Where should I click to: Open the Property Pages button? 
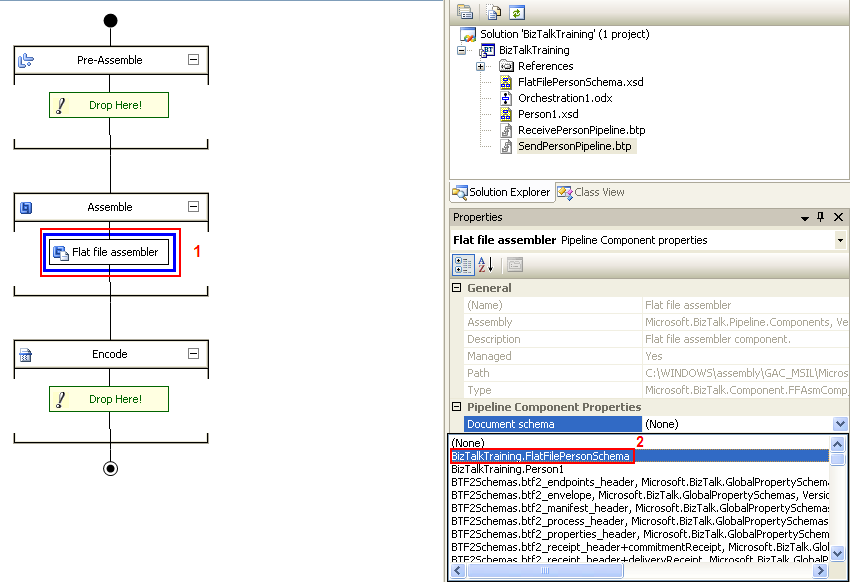[x=514, y=265]
